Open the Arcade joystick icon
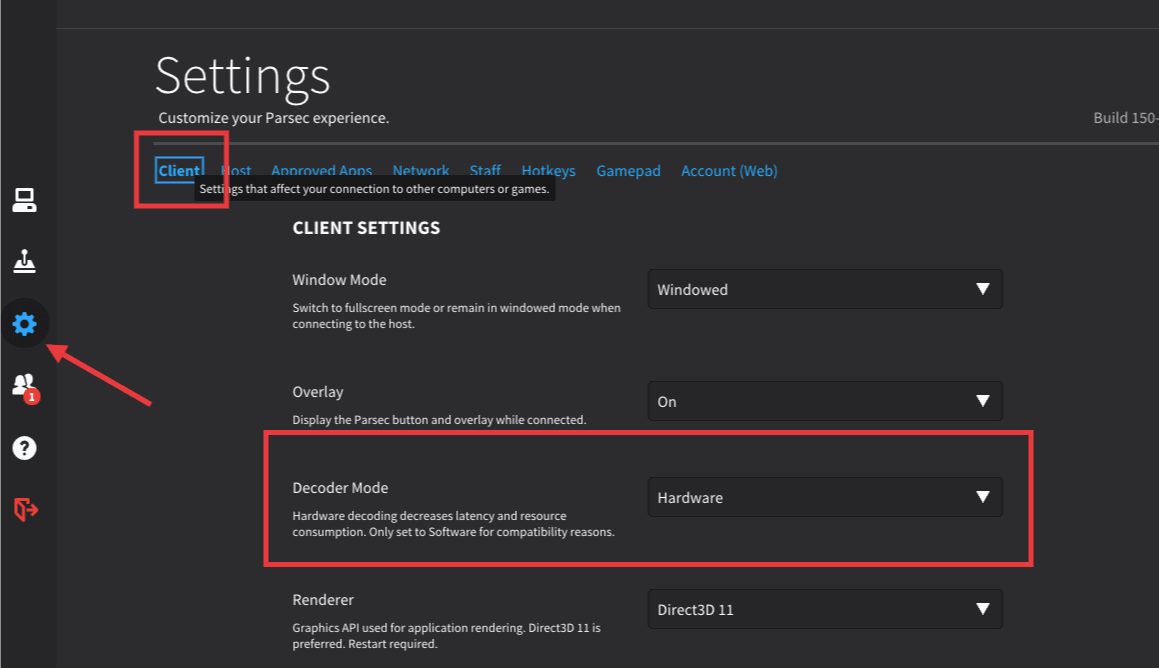This screenshot has width=1159, height=668. point(24,262)
